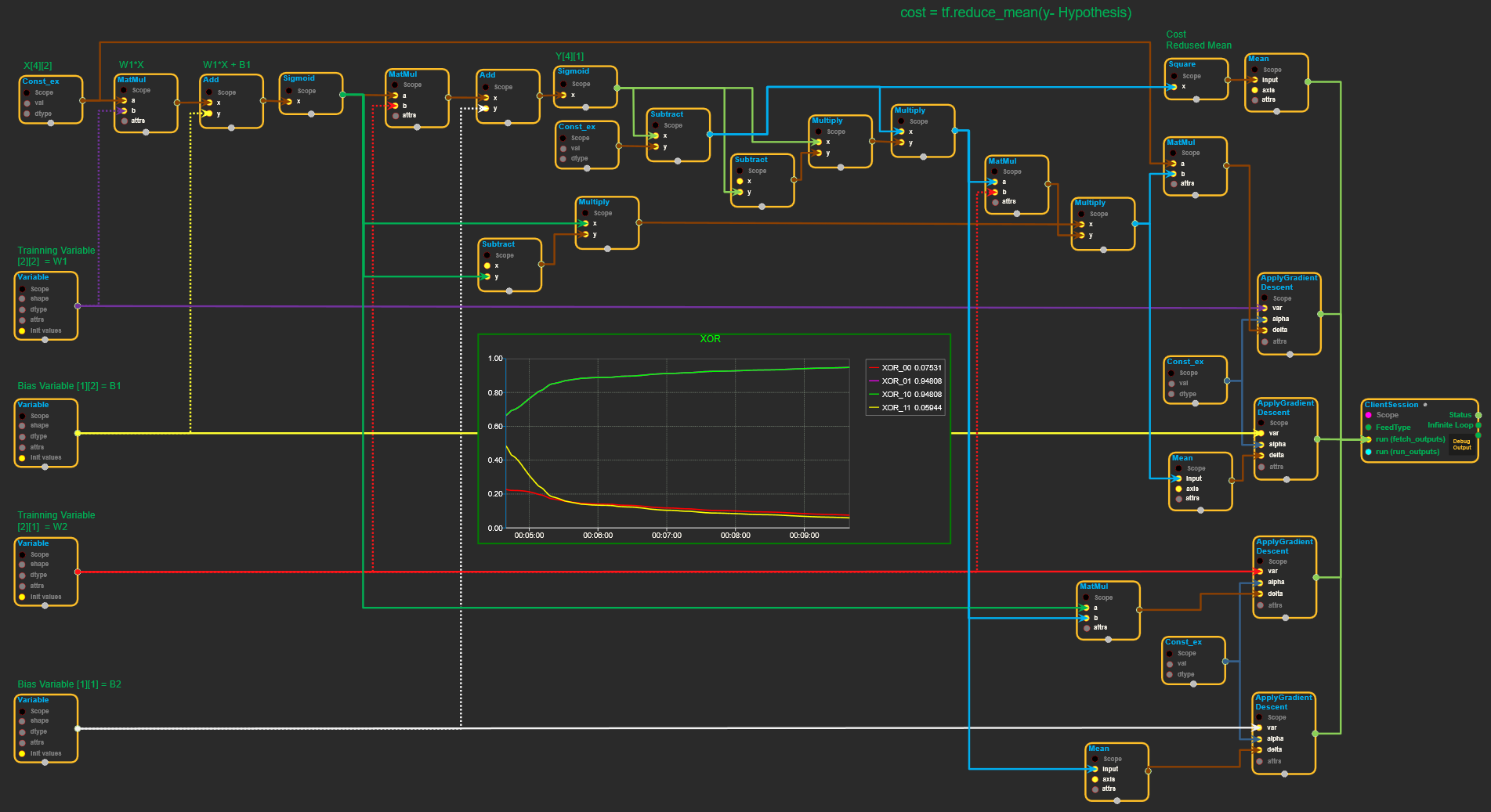This screenshot has height=812, width=1491.
Task: Click the Status output pin on ClientSession
Action: pyautogui.click(x=1478, y=415)
